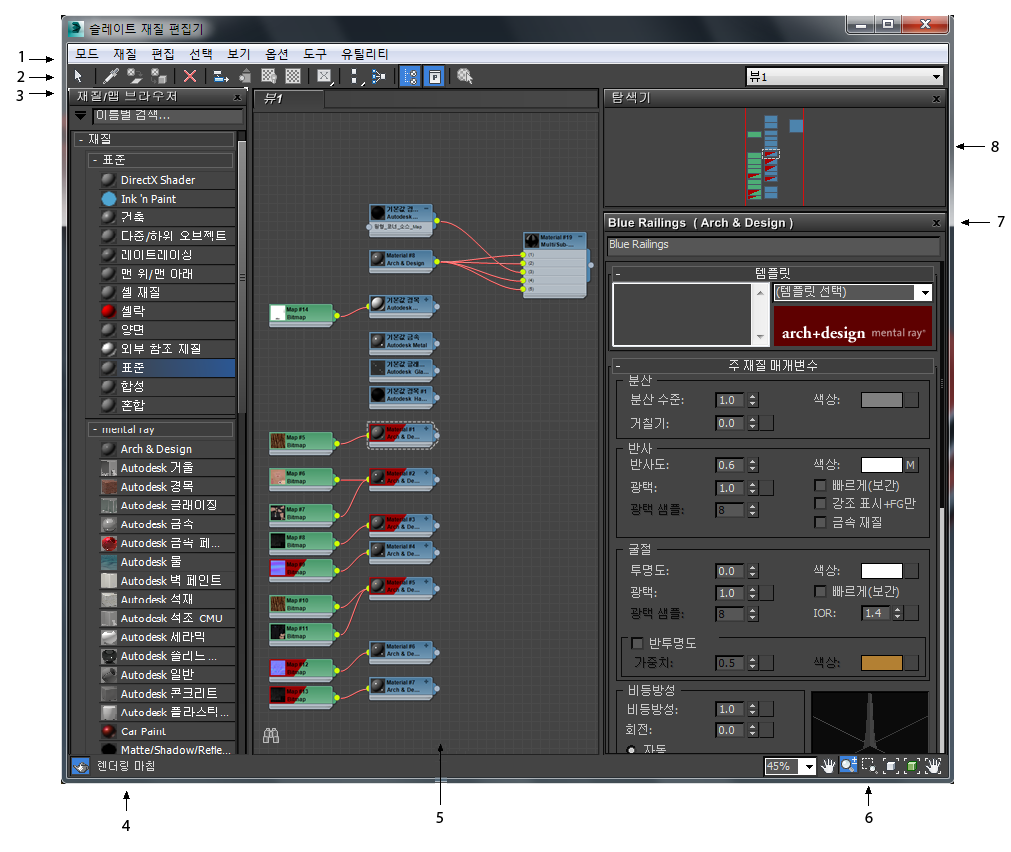Delete selected nodes with red X

(x=190, y=76)
